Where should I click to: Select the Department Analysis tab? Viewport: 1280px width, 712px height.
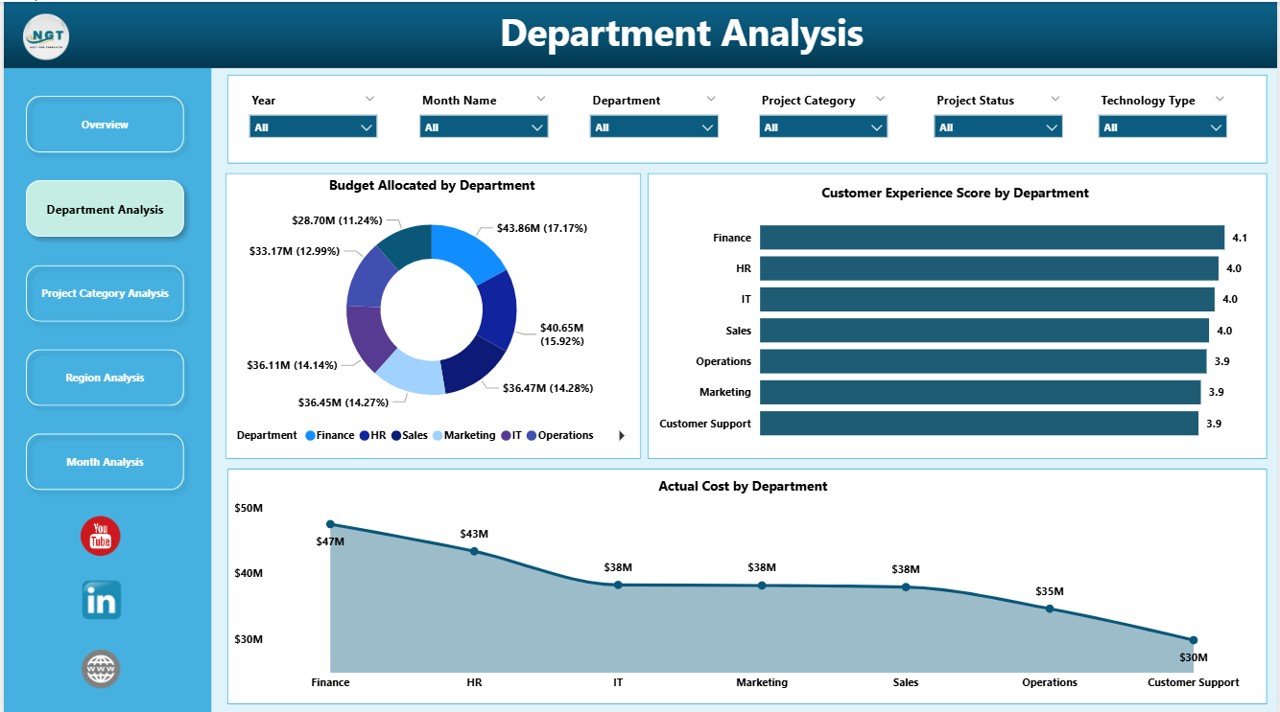(x=104, y=209)
